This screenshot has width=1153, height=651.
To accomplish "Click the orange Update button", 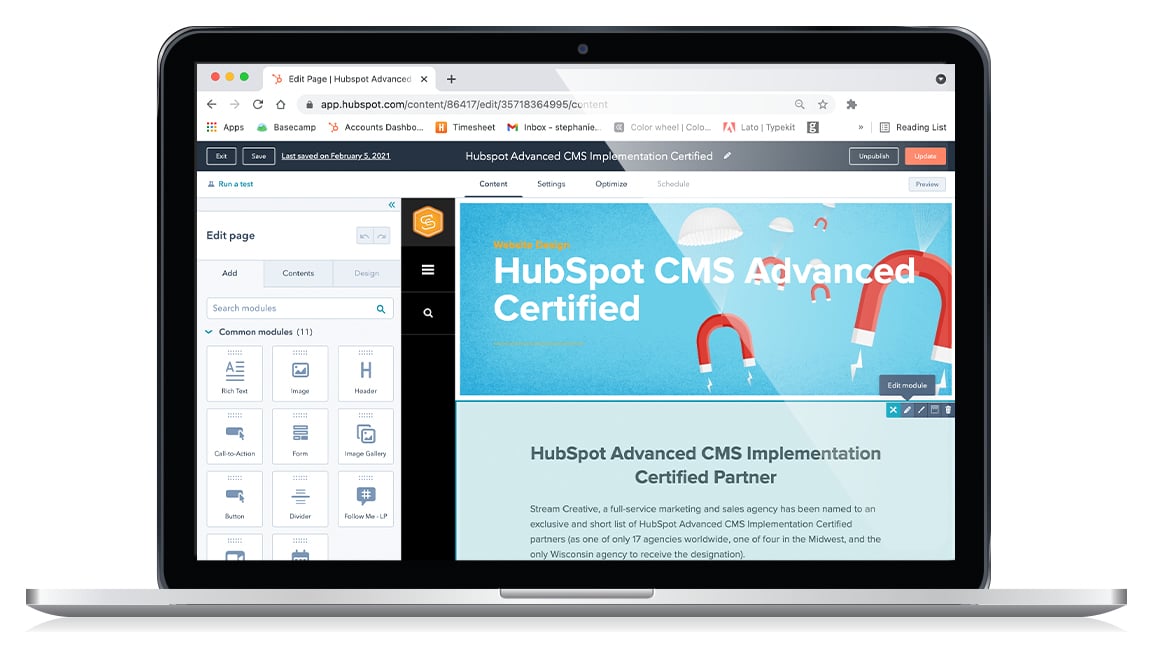I will pyautogui.click(x=925, y=156).
